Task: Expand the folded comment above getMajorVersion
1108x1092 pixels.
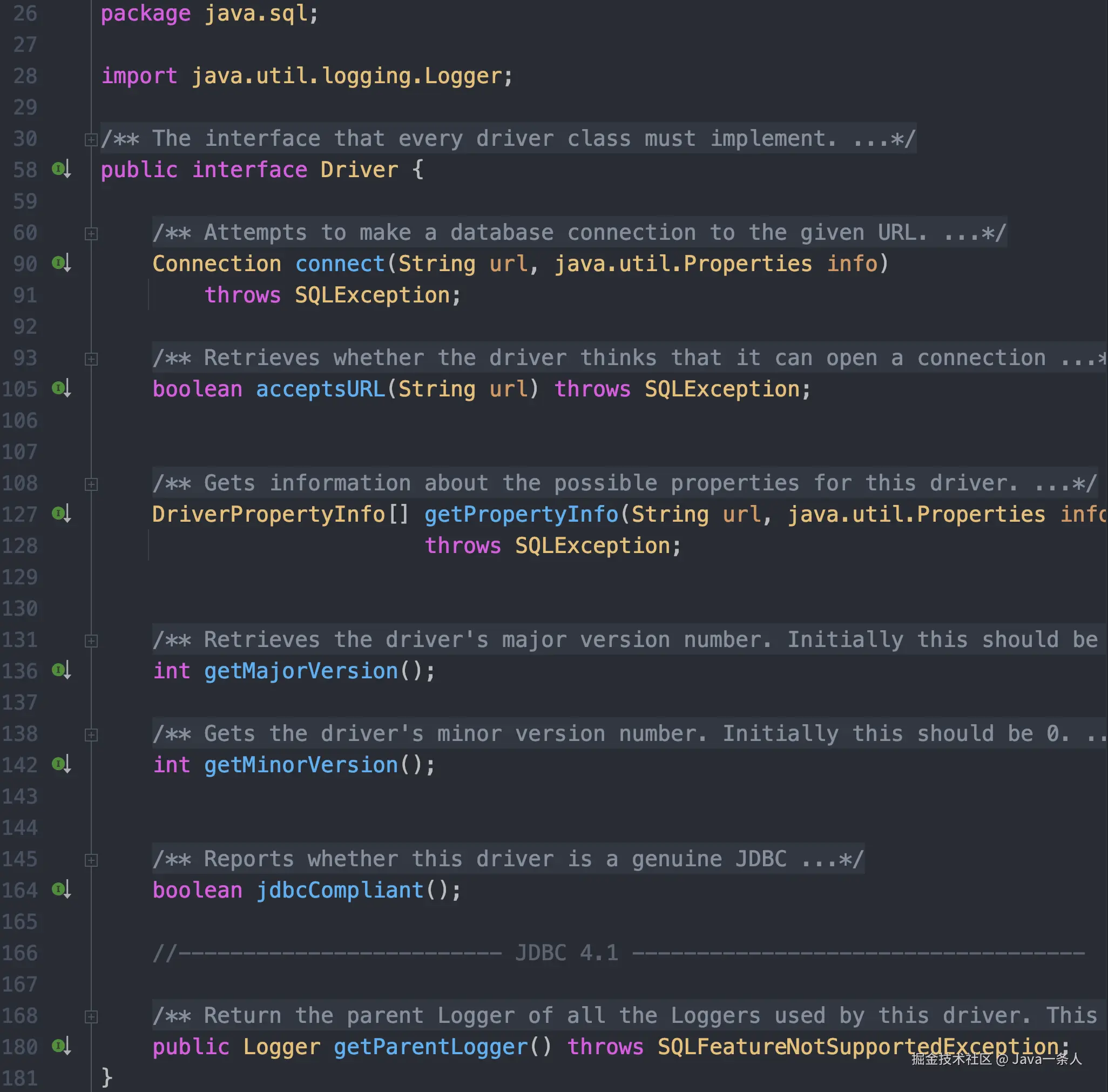Action: [91, 640]
